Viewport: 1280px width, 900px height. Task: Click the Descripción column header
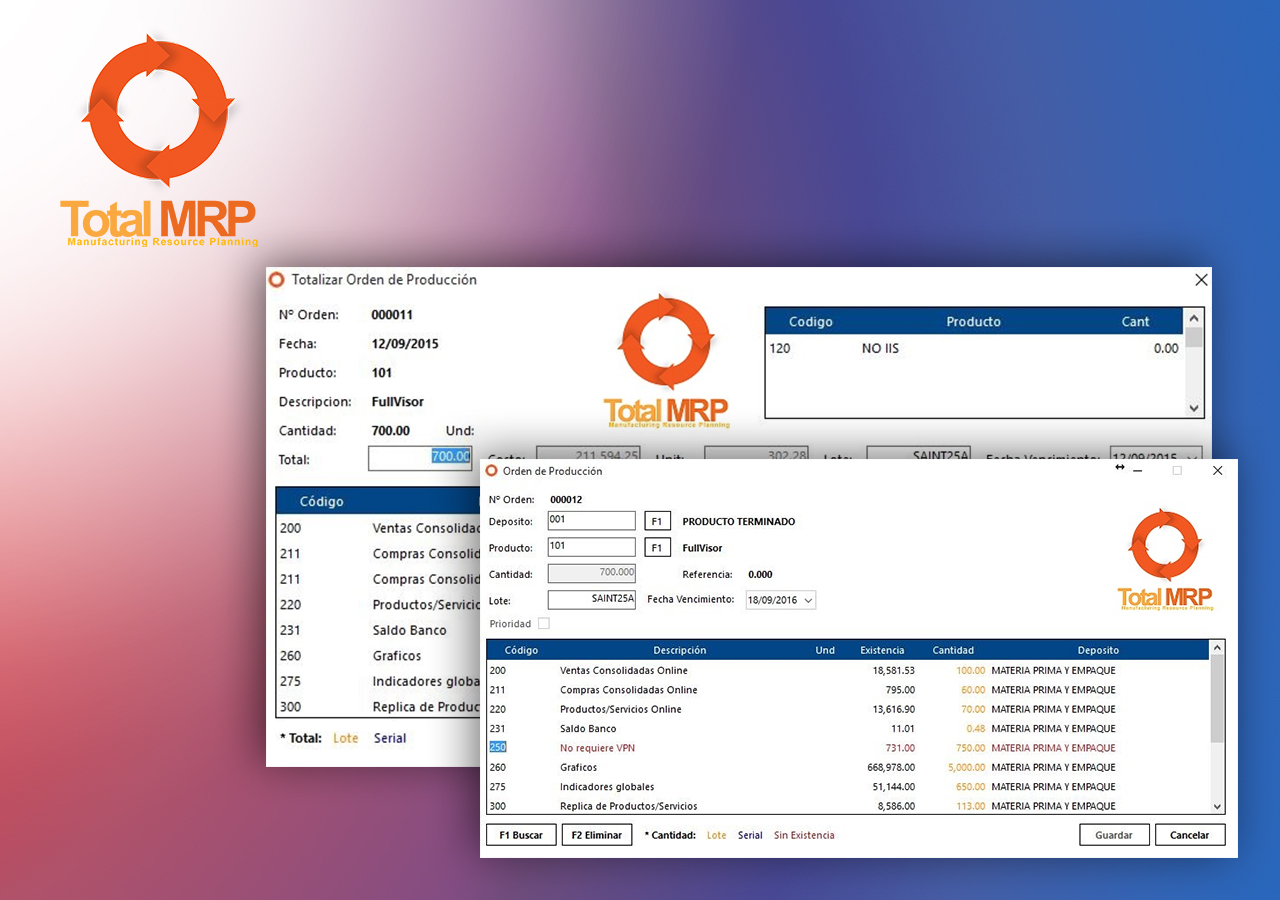coord(679,650)
